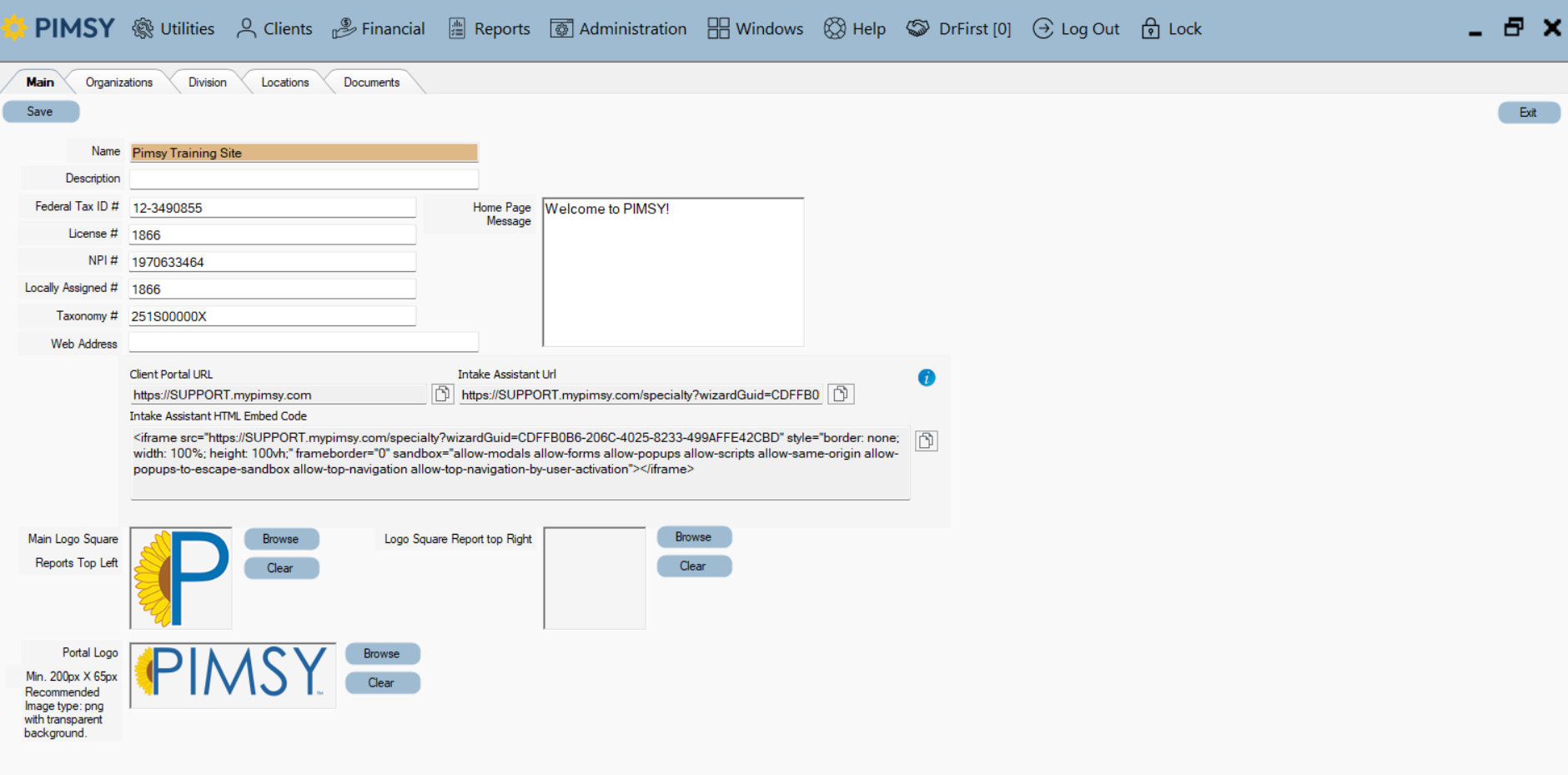Save the organization settings

click(40, 111)
